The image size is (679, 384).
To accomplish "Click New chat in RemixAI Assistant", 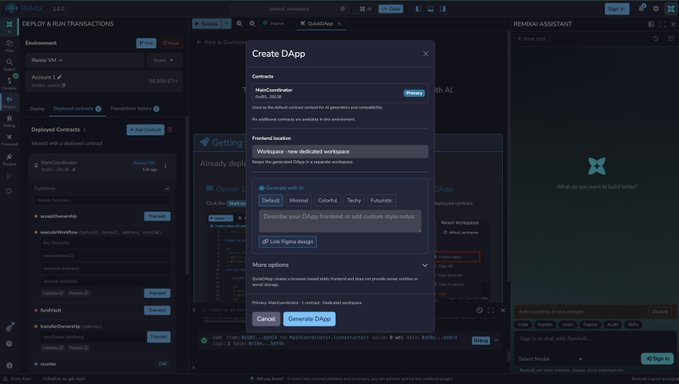I will pyautogui.click(x=531, y=39).
